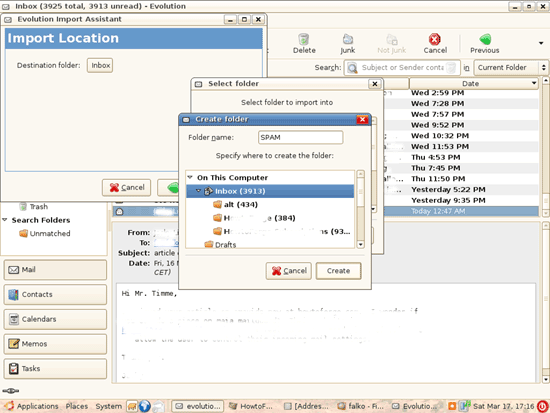Sort by the Date column header

474,84
